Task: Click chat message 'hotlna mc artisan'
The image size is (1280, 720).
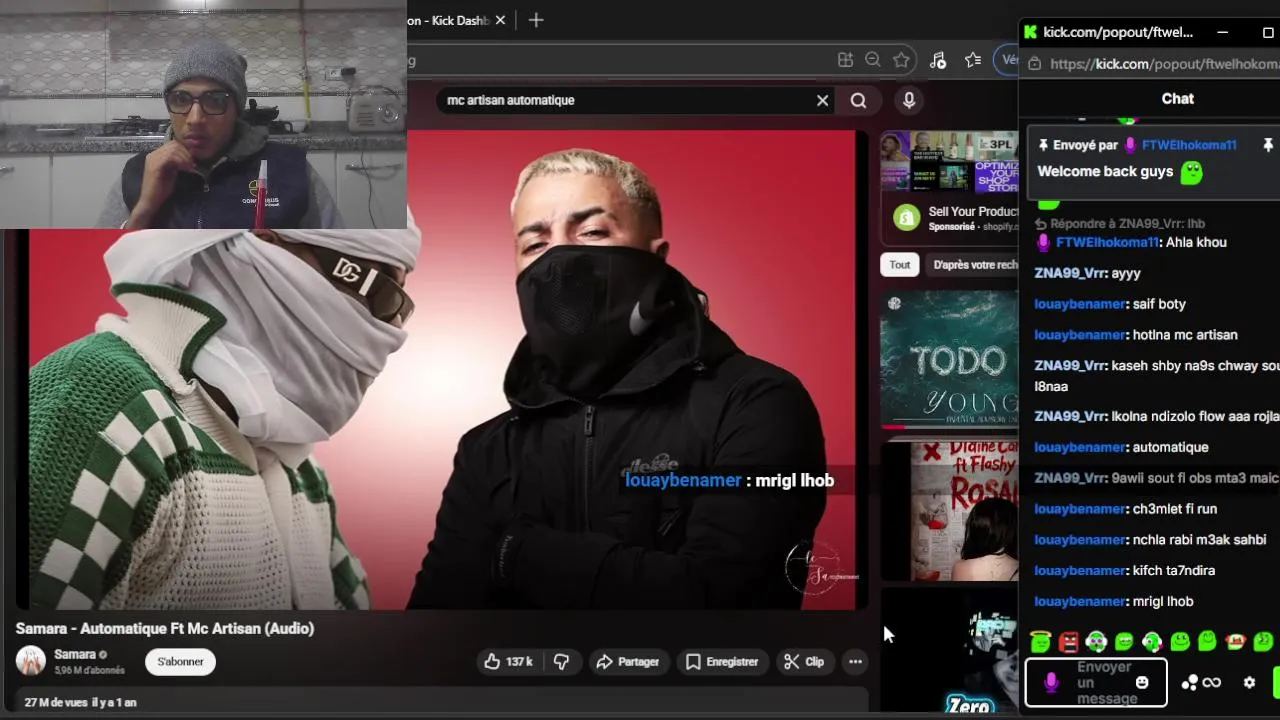Action: tap(1136, 335)
